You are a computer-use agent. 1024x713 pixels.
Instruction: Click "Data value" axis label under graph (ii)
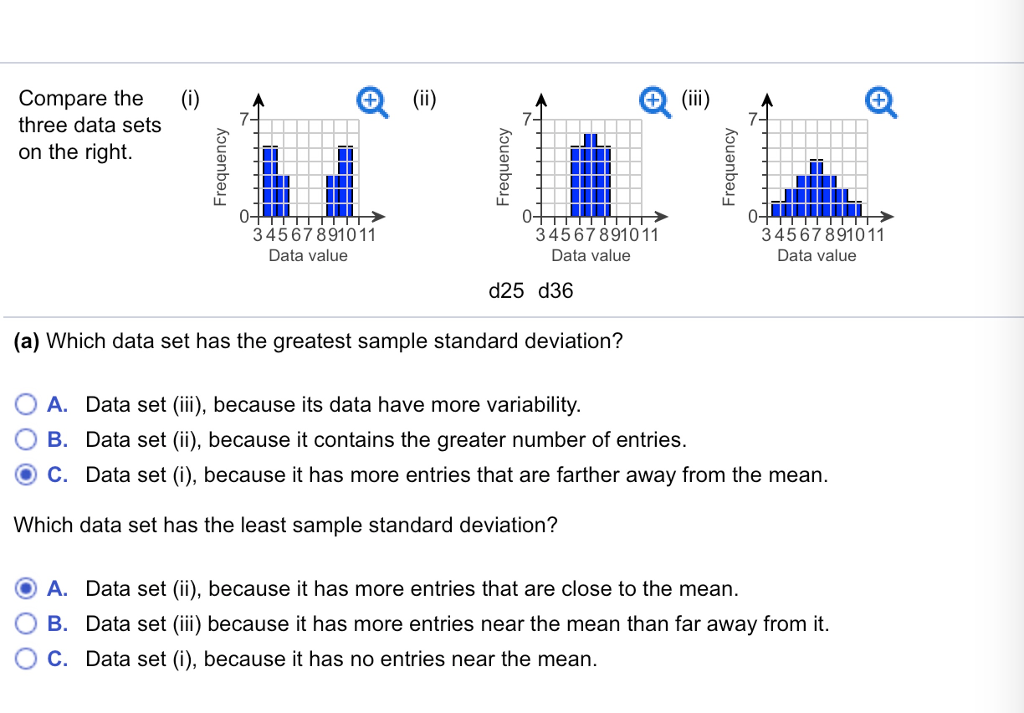(x=591, y=256)
